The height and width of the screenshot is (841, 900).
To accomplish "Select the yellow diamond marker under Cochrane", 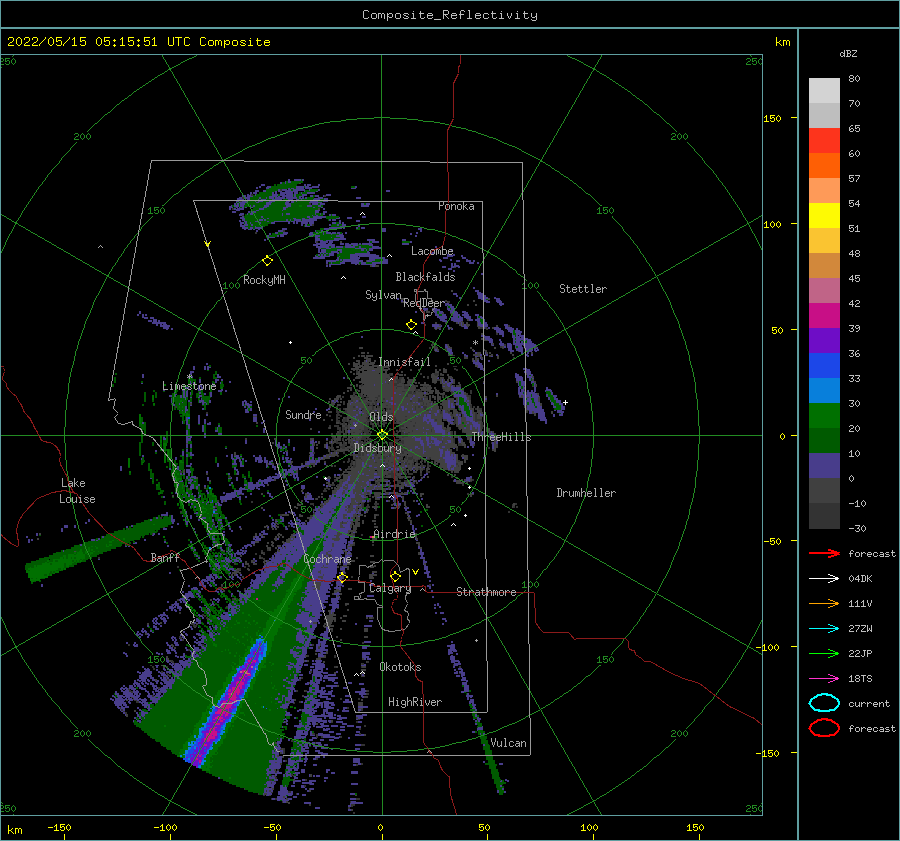I will [342, 578].
